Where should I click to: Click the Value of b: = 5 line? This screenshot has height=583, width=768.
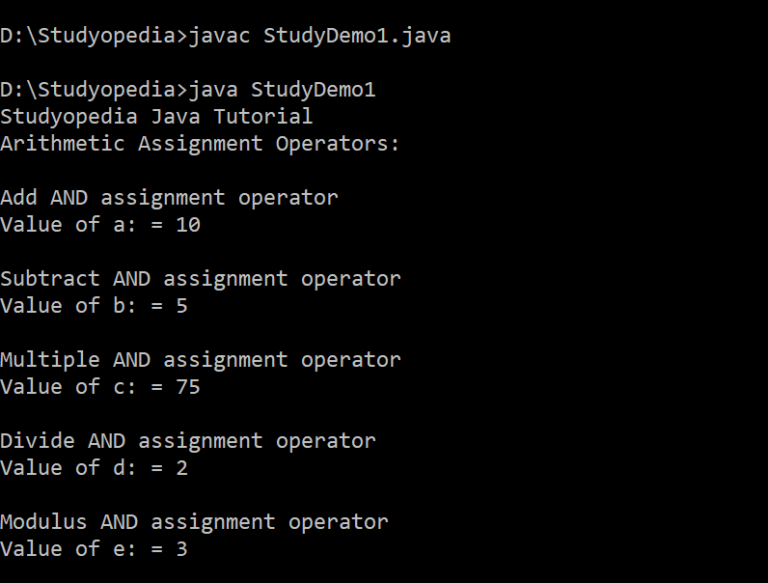coord(94,306)
